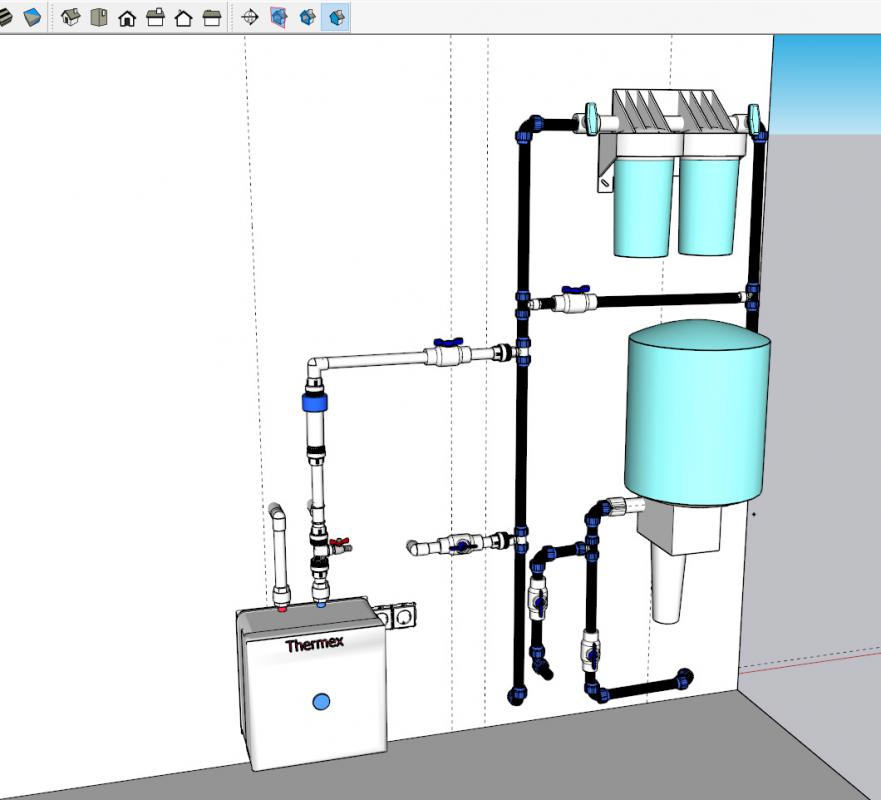The height and width of the screenshot is (800, 881).
Task: Choose the Right view icon
Action: pyautogui.click(x=155, y=17)
